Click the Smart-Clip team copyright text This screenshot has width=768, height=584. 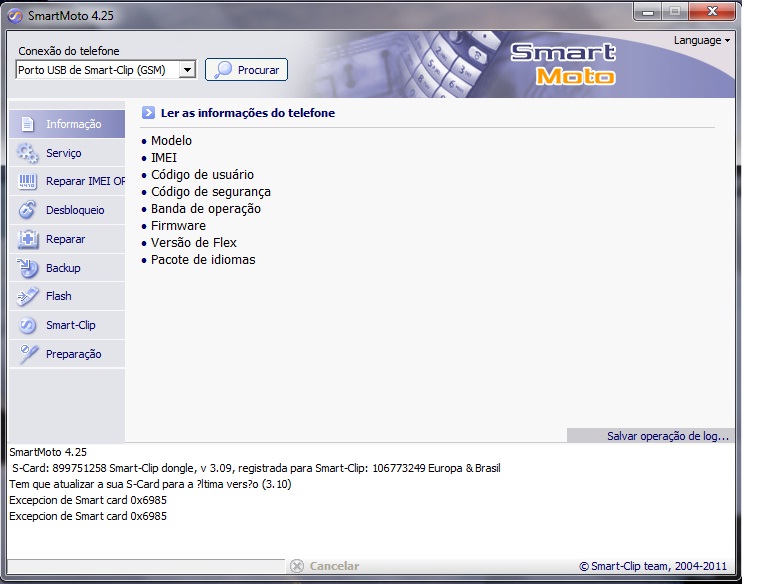click(x=653, y=566)
